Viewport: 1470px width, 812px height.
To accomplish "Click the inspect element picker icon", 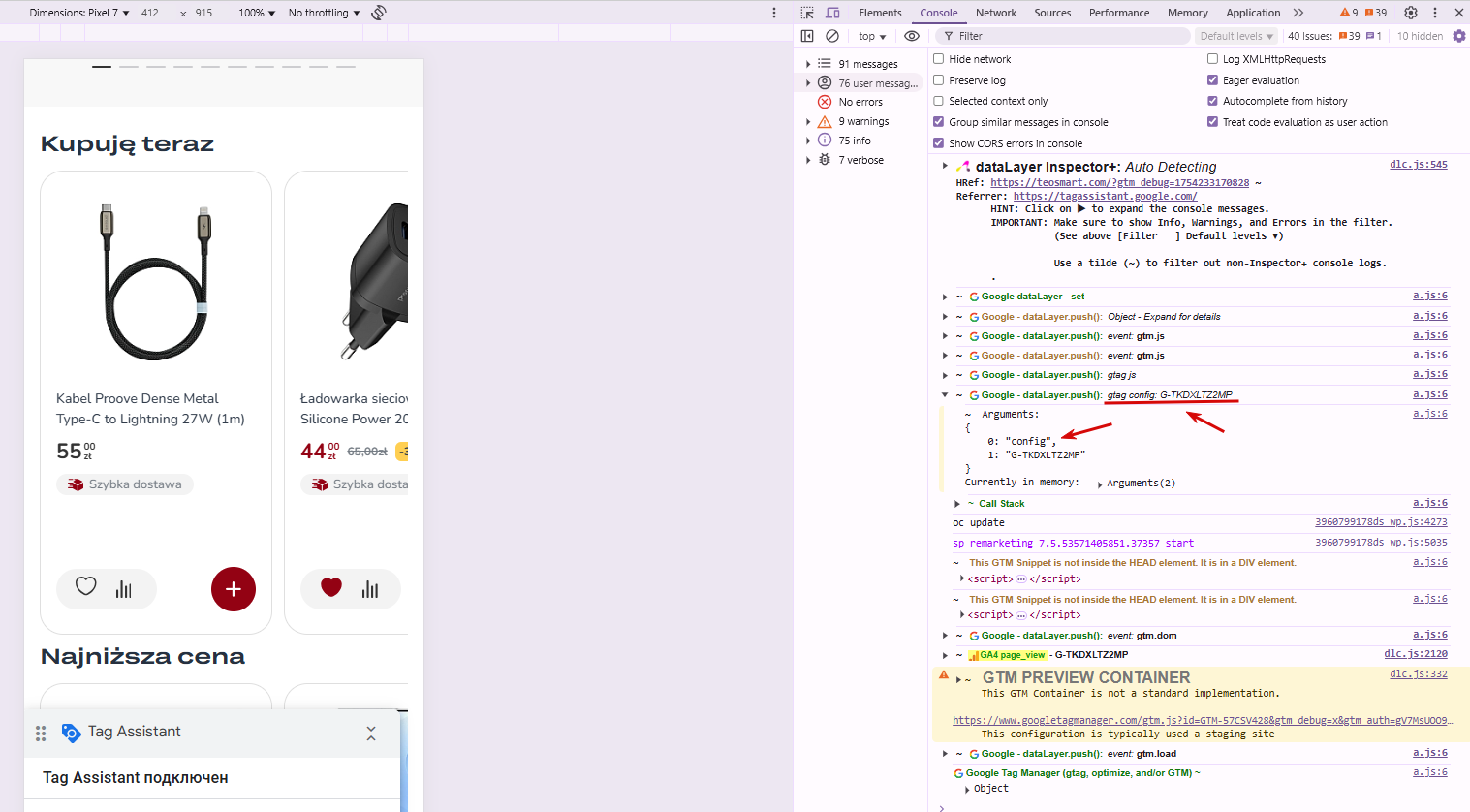I will click(807, 13).
